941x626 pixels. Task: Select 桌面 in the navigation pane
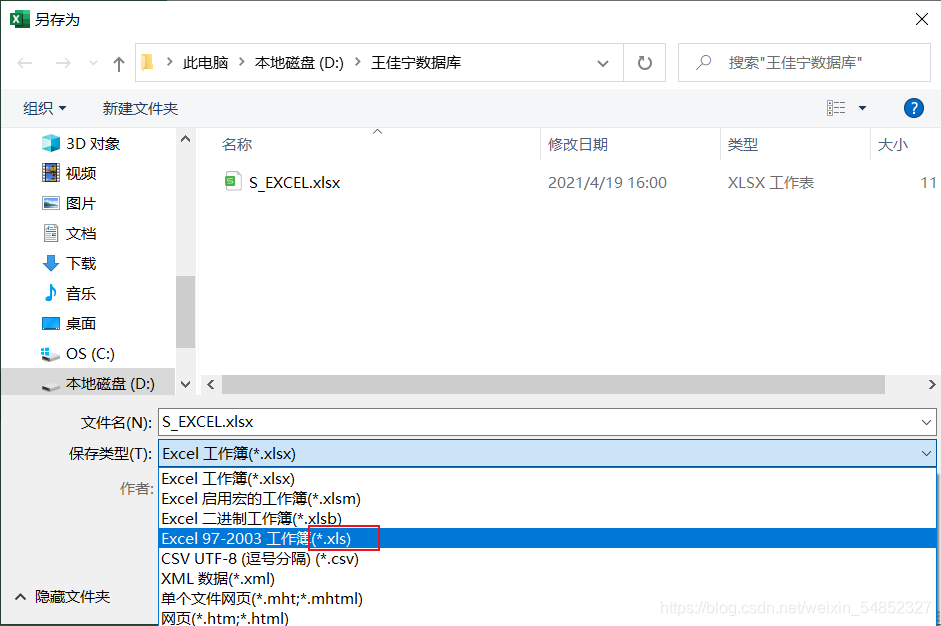[69, 323]
